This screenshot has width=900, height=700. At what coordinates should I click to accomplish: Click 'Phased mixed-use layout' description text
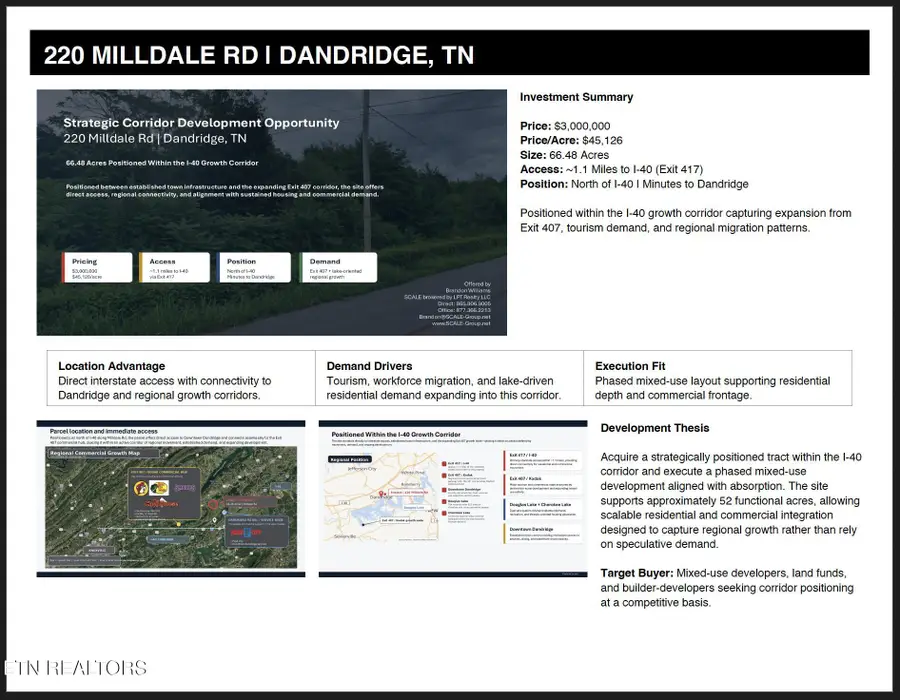(x=712, y=388)
